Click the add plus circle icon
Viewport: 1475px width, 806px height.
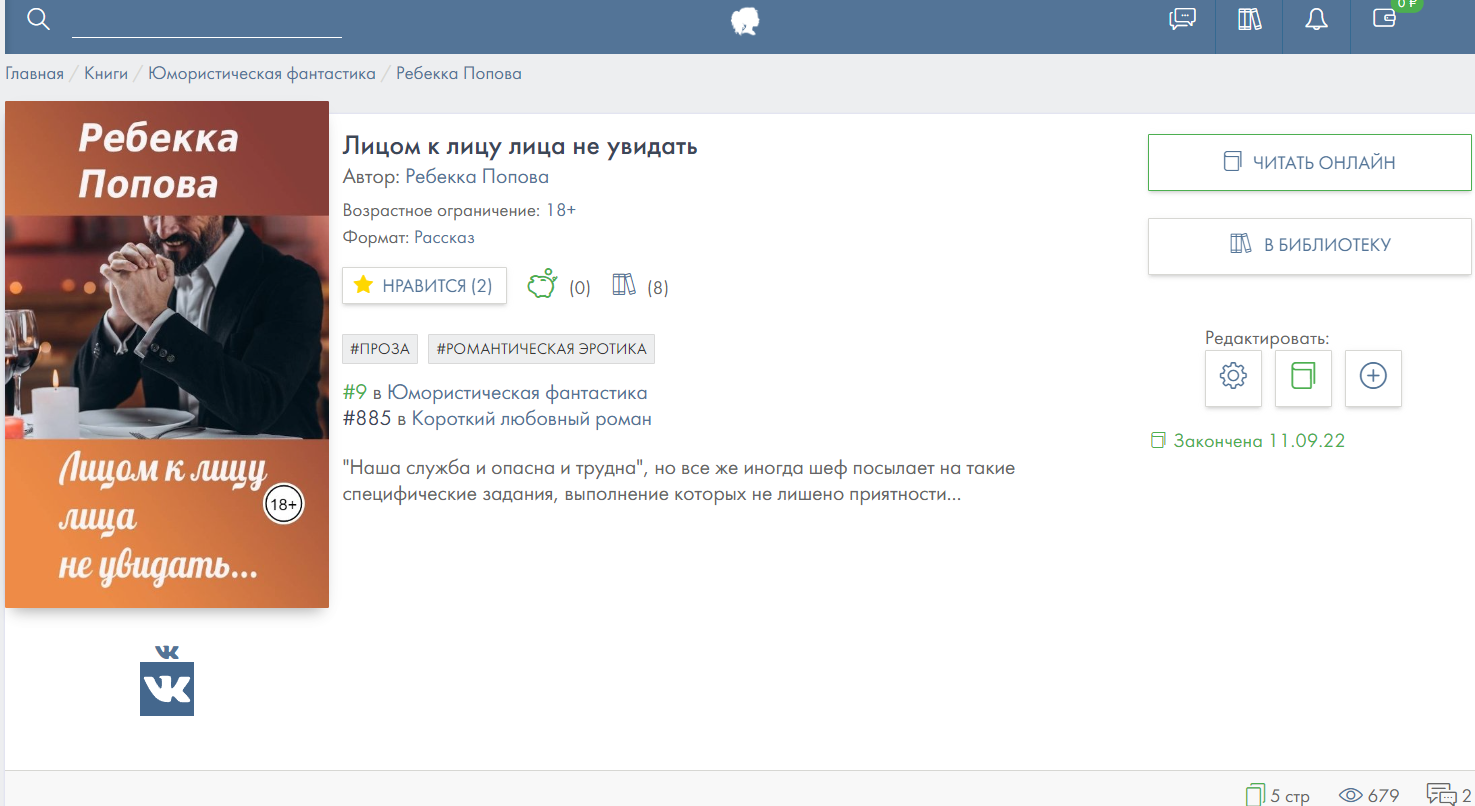pos(1373,377)
